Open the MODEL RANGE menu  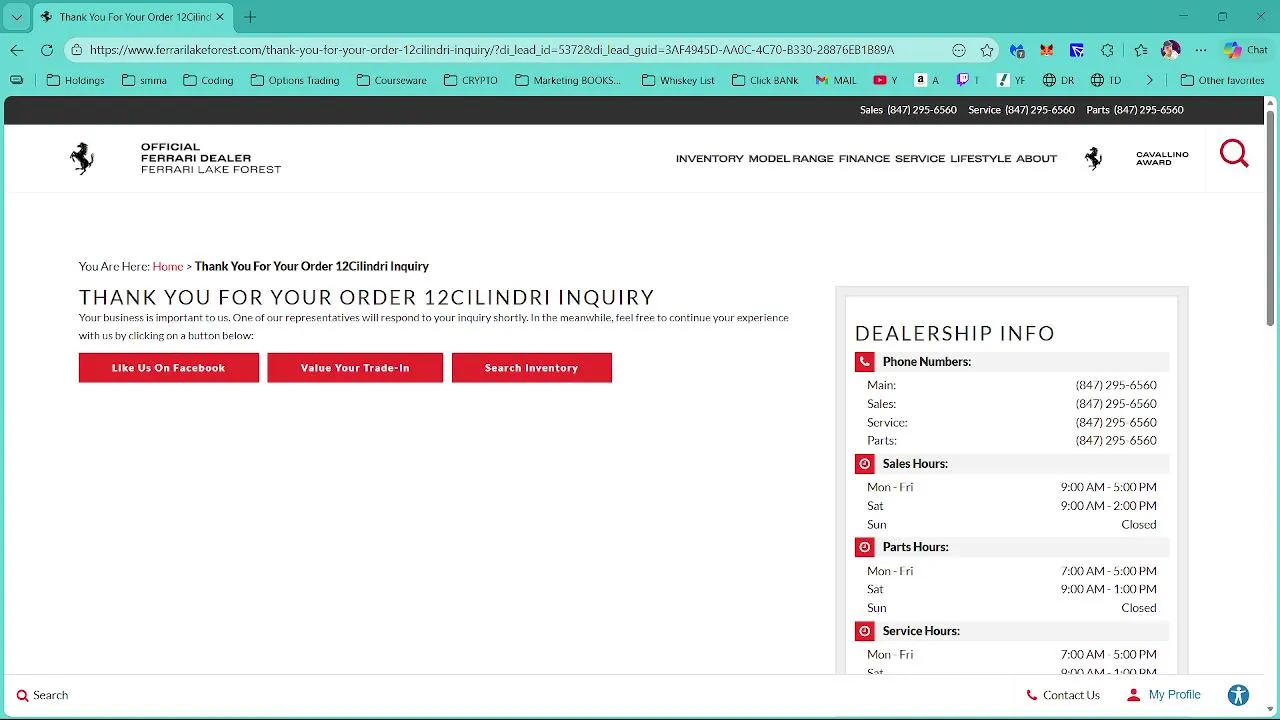click(x=791, y=159)
